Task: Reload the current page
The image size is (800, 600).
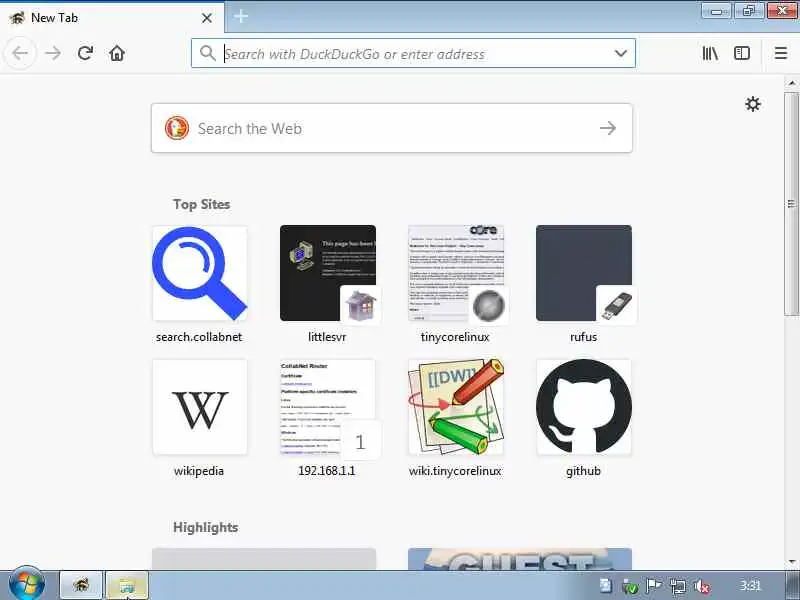Action: [85, 53]
